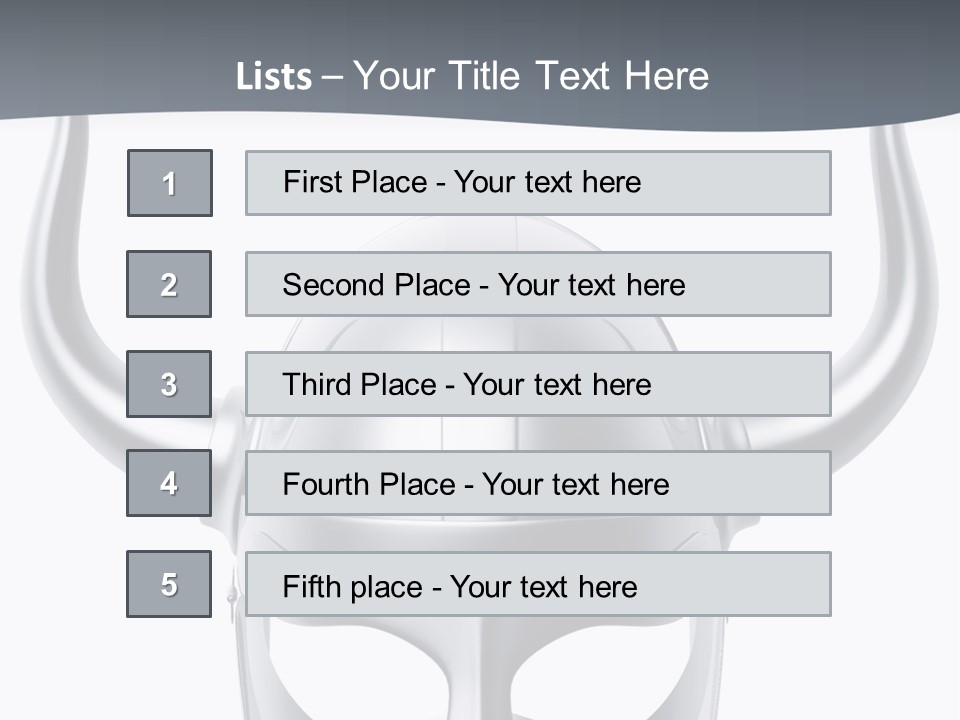Viewport: 960px width, 720px height.
Task: Click the 'Third Place - Your text here' bar
Action: (538, 384)
